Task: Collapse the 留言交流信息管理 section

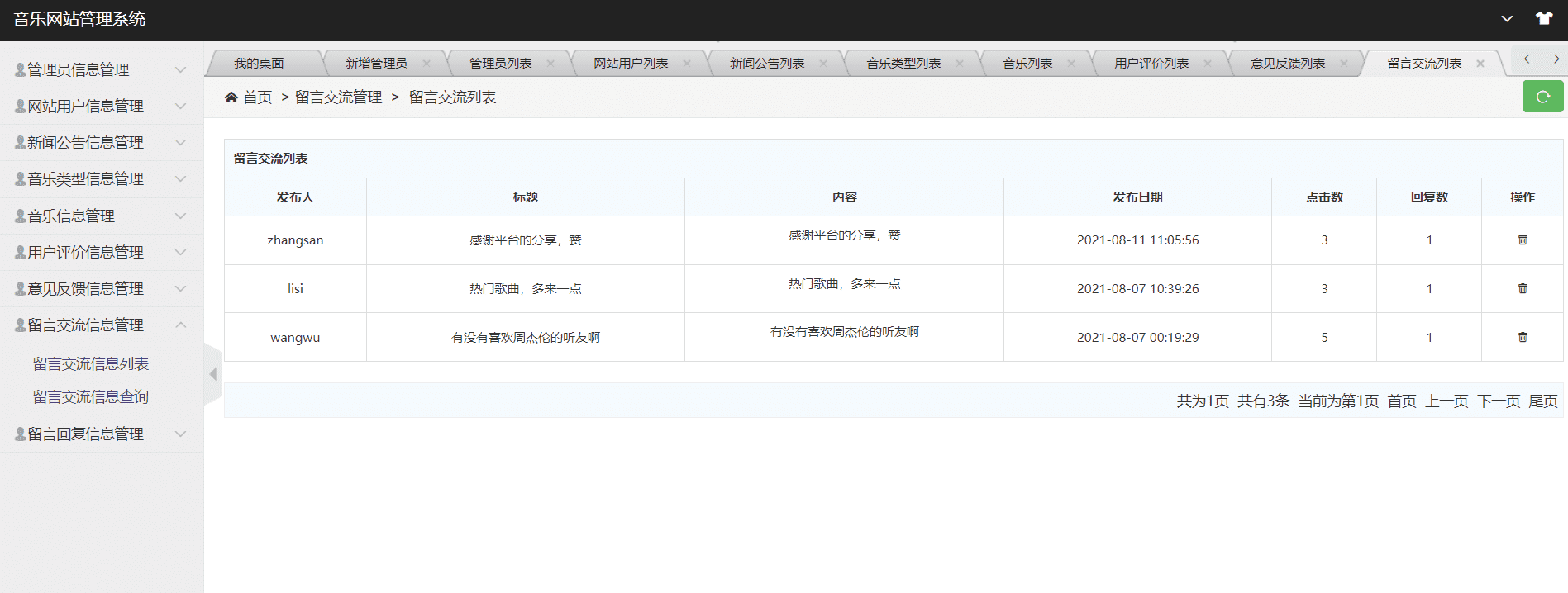Action: pyautogui.click(x=101, y=325)
